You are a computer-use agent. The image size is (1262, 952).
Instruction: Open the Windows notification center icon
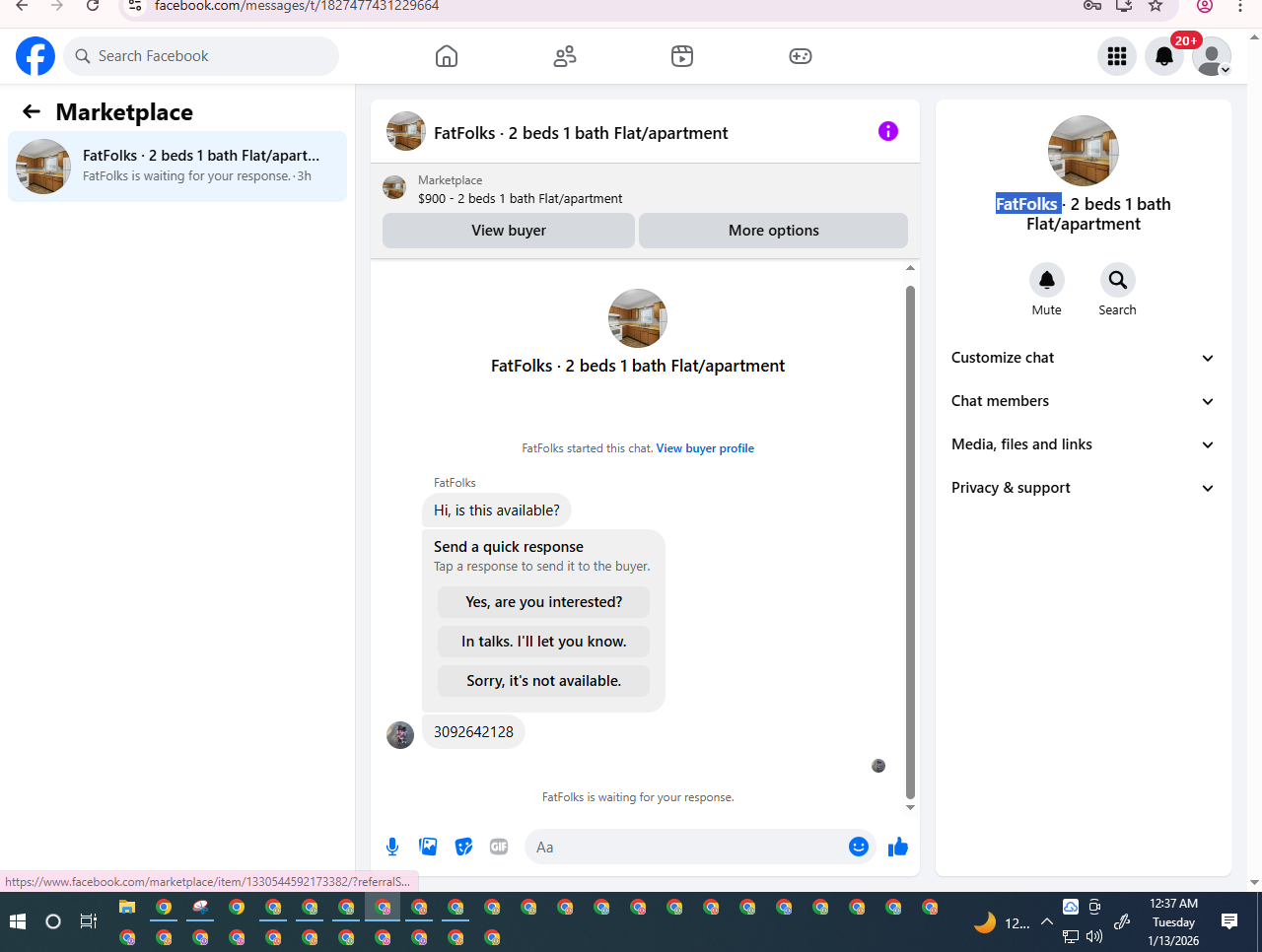pos(1229,921)
